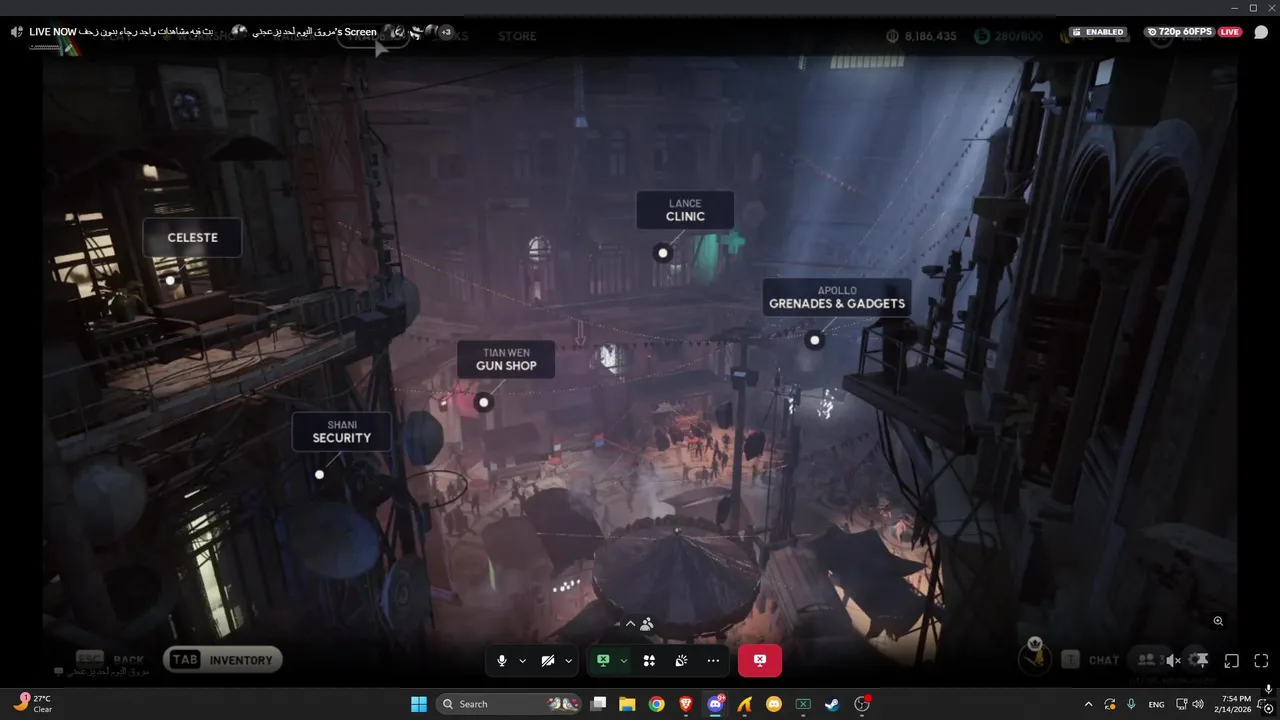1280x720 pixels.
Task: Click the Security marker dot
Action: pos(320,475)
